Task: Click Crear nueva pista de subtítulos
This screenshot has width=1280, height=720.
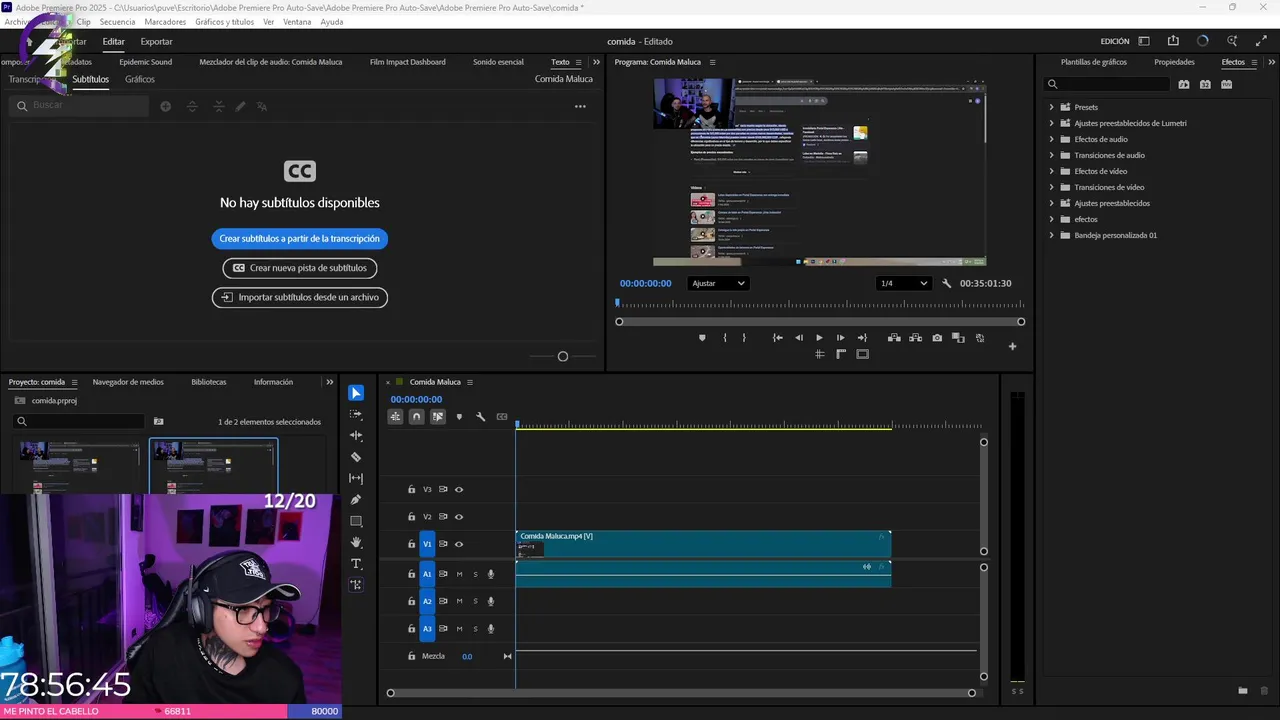Action: pos(299,268)
